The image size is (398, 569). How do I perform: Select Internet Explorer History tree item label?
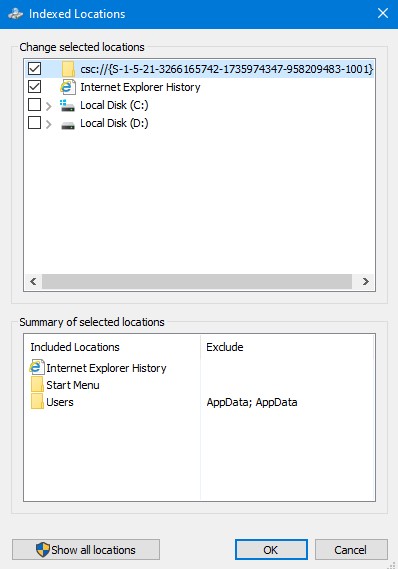[140, 87]
